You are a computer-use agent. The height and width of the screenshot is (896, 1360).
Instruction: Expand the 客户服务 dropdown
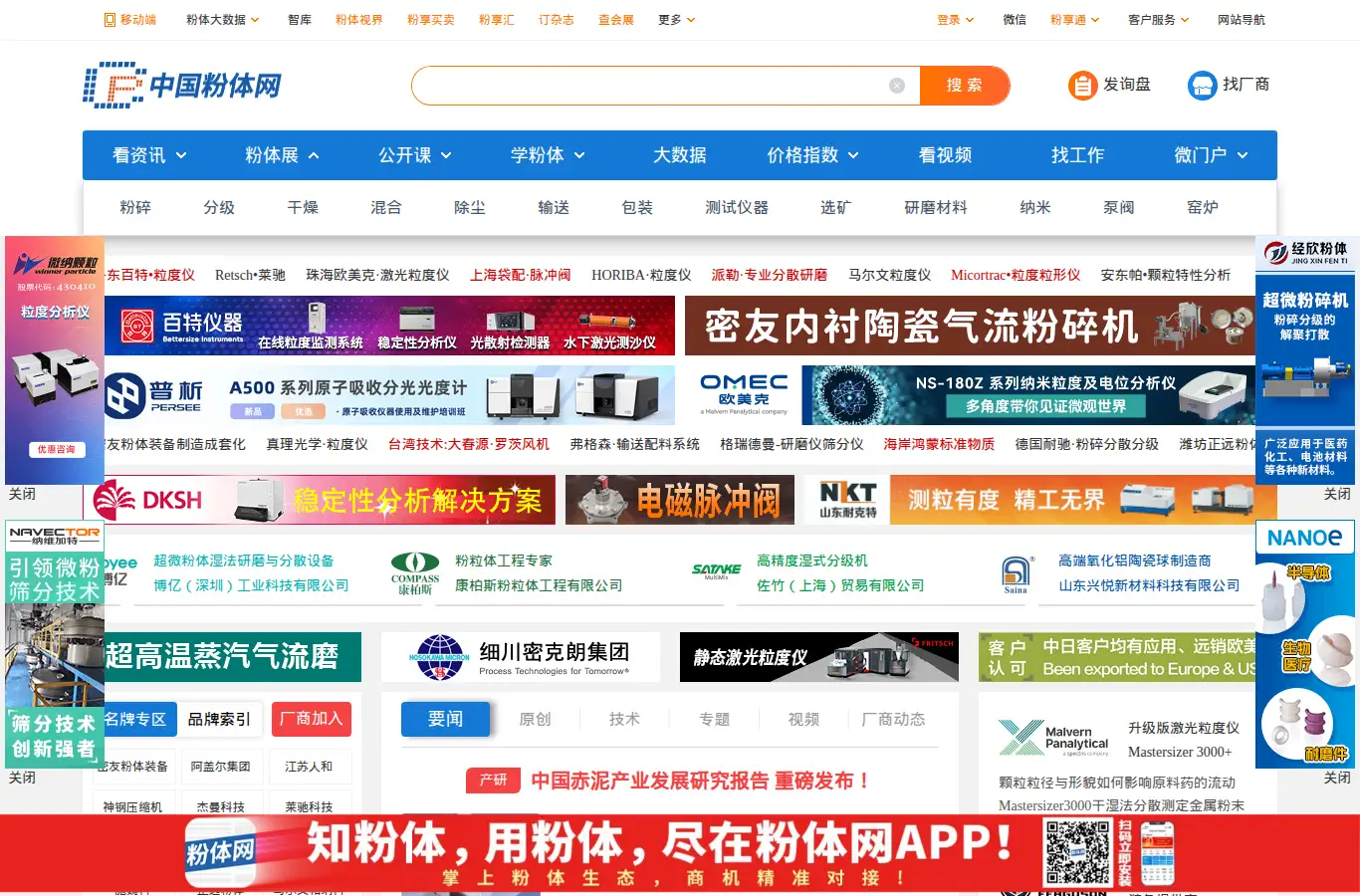[1159, 20]
